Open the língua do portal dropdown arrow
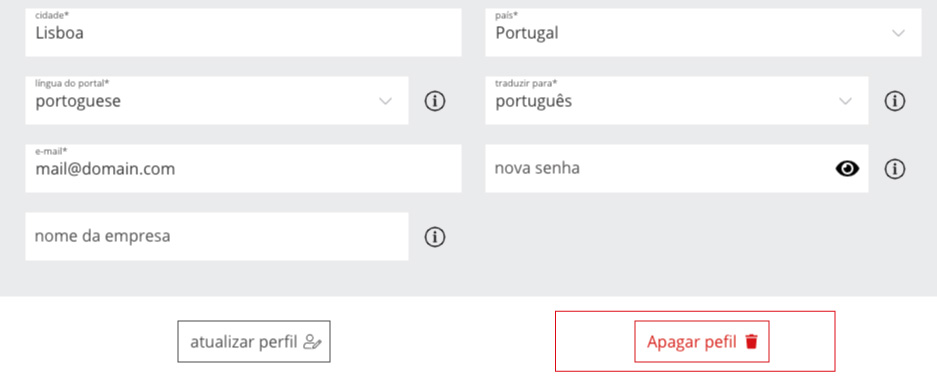 (x=385, y=101)
